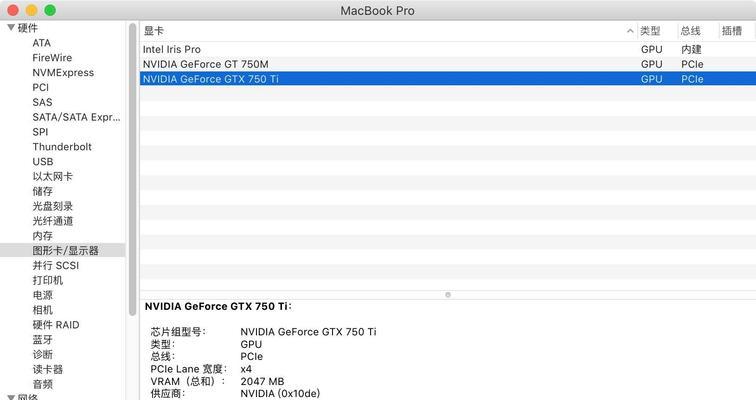Click the split pane divider handle dot

click(448, 294)
